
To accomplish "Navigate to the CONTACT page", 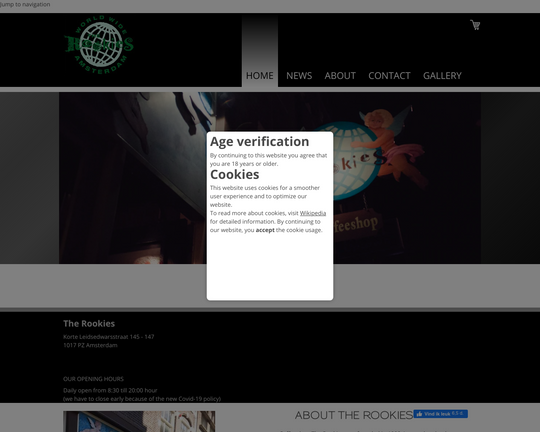I will tap(389, 75).
